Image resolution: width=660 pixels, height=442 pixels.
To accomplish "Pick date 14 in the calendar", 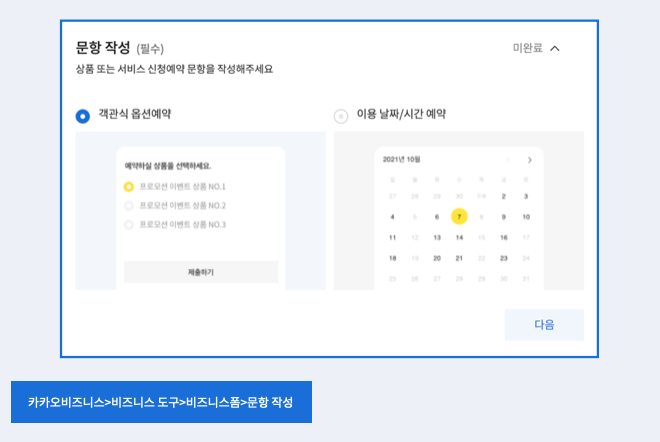I will (459, 237).
